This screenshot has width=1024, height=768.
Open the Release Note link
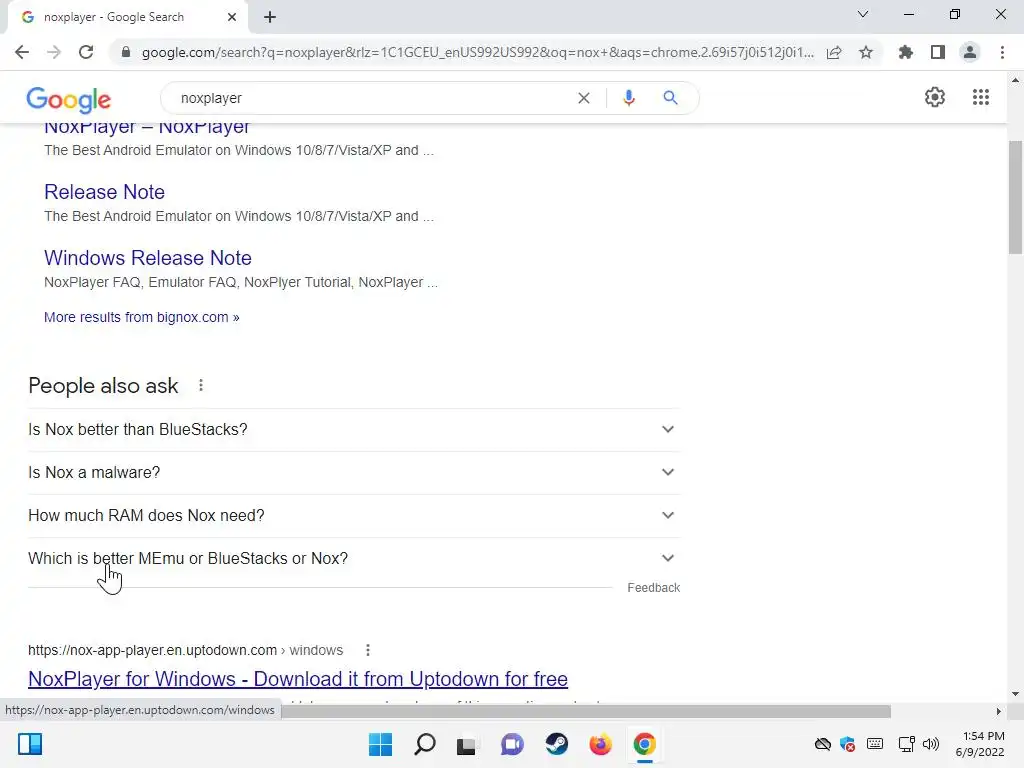coord(104,192)
